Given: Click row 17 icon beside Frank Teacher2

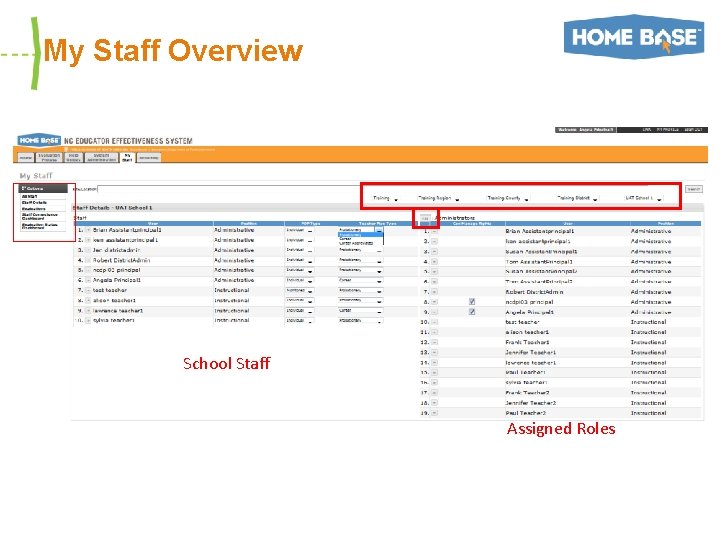Looking at the screenshot, I should (434, 393).
